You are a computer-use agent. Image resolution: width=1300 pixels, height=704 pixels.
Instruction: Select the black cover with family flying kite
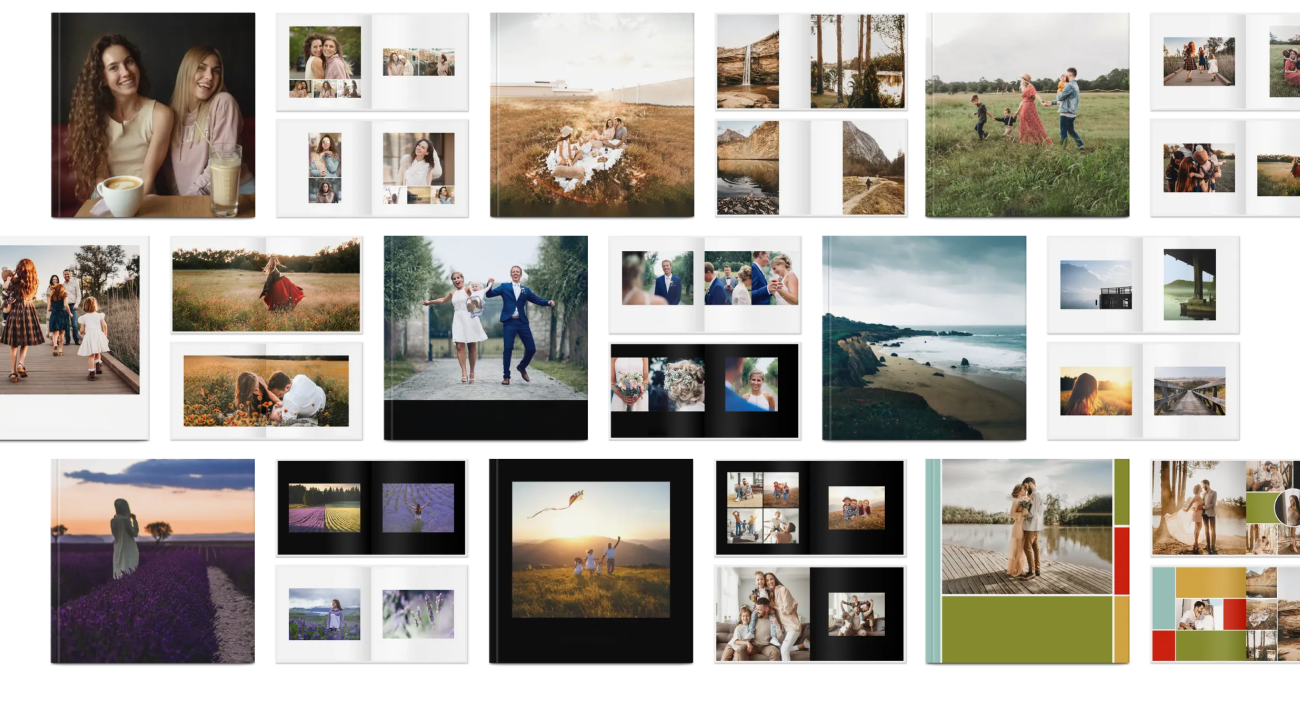pos(591,561)
